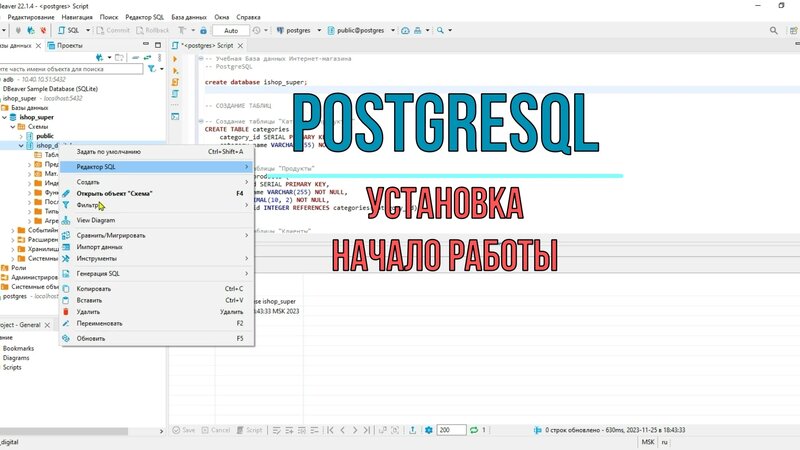Open Фильтр submenu in context menu
The width and height of the screenshot is (800, 450).
[157, 205]
